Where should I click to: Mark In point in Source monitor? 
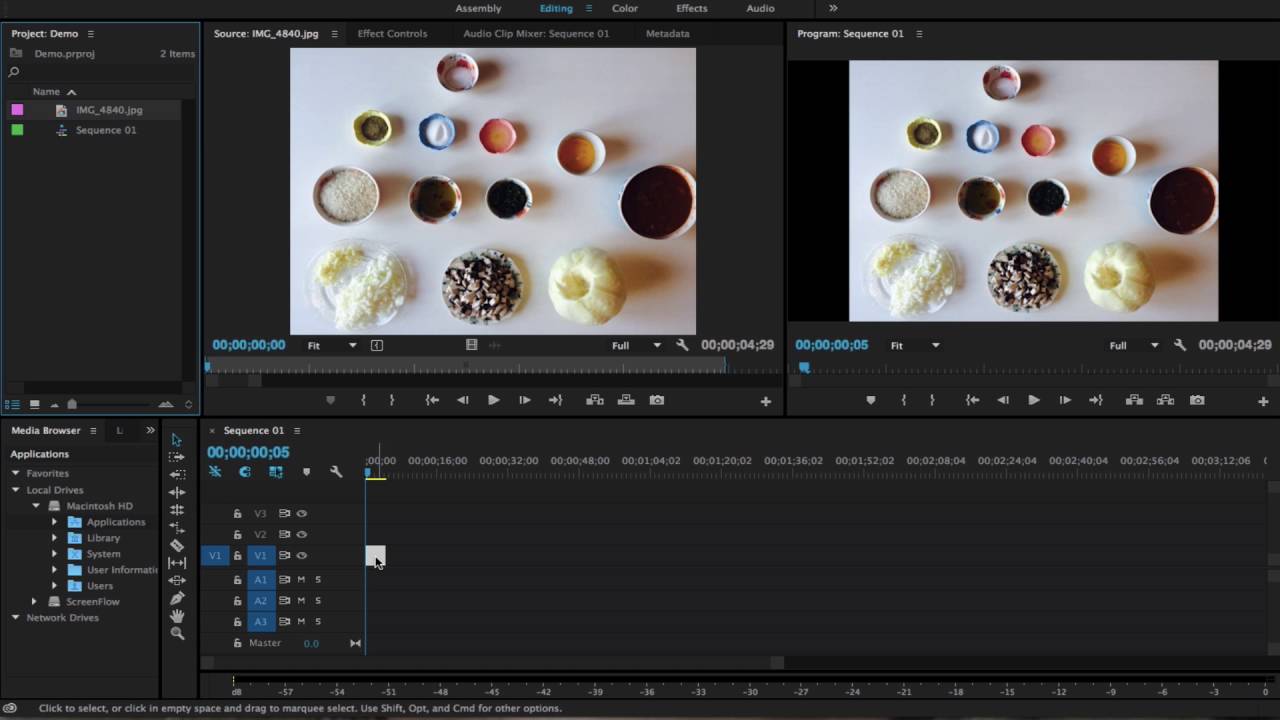click(x=363, y=400)
